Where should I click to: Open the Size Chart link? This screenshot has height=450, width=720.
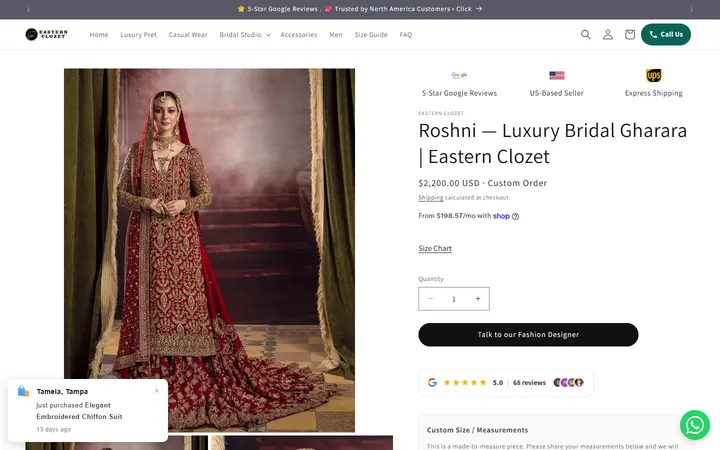[x=435, y=248]
